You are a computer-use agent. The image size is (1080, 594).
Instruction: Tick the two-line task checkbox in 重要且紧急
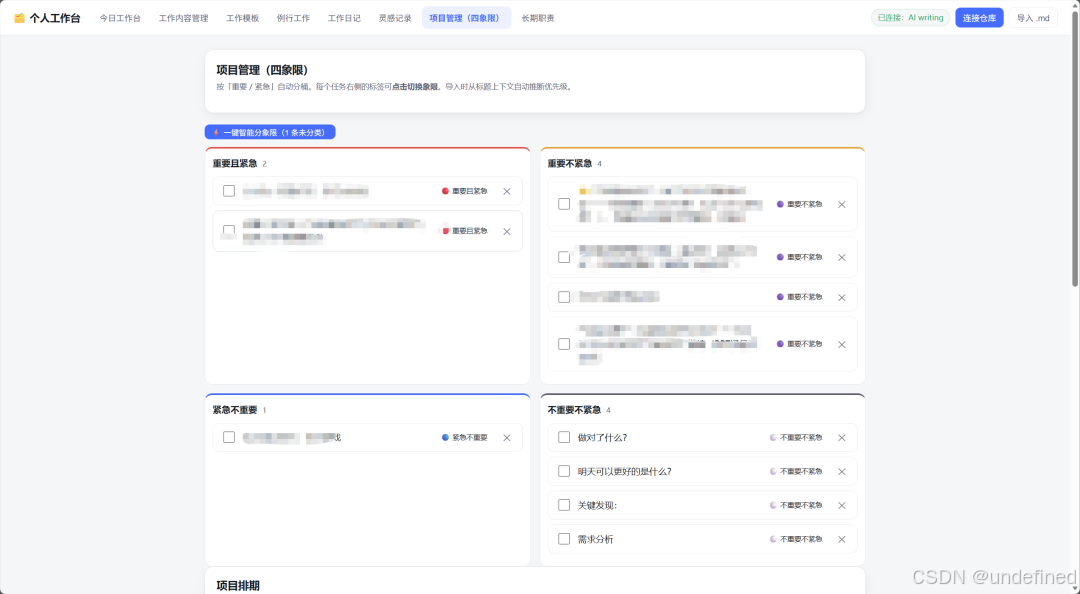click(229, 231)
